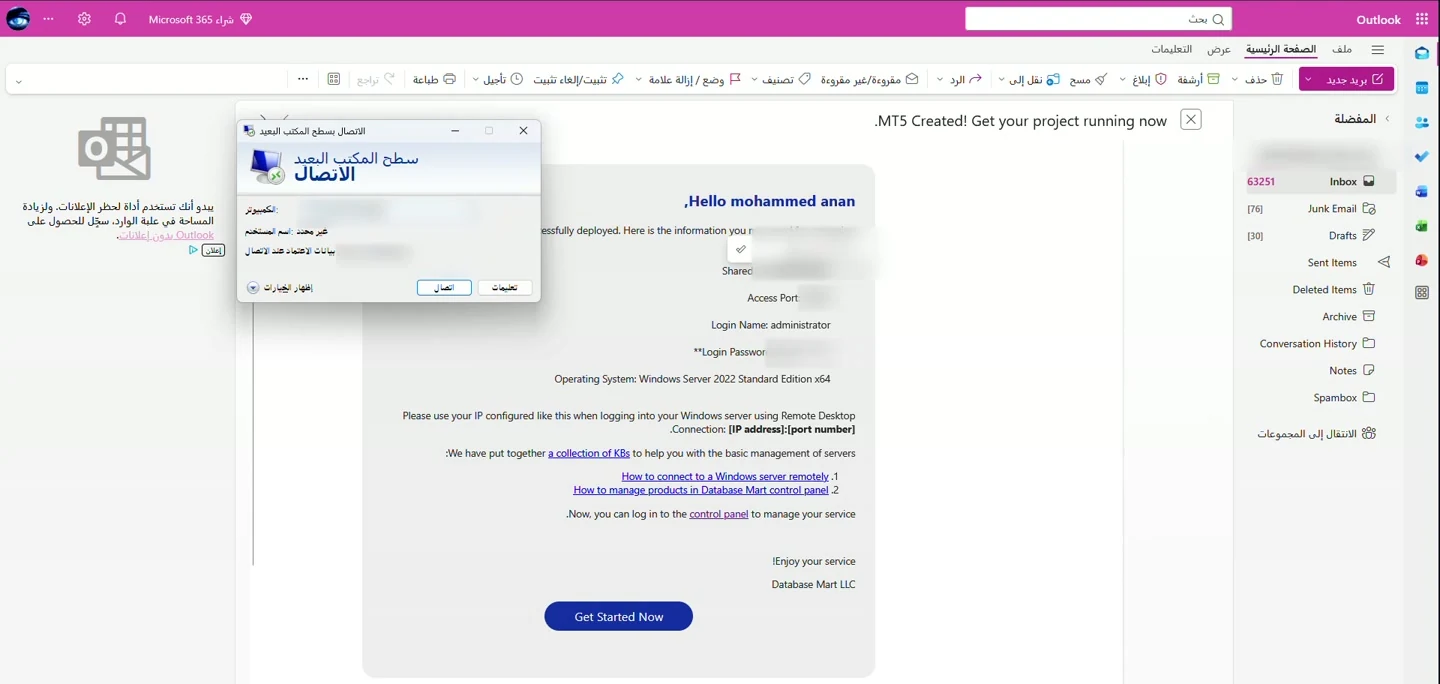Click the view settings icon beside undo
This screenshot has height=684, width=1440.
(x=334, y=79)
